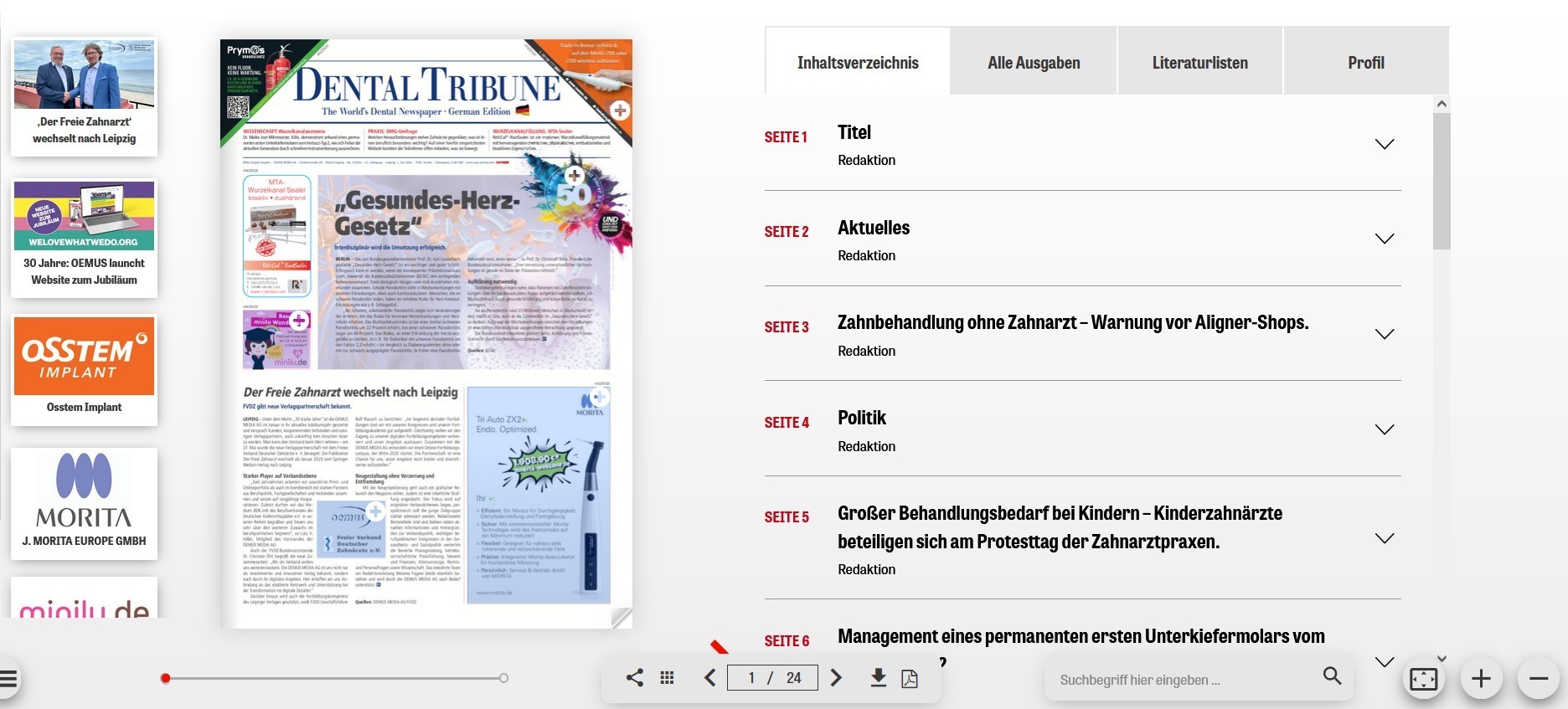Open the Politik article link
This screenshot has height=709, width=1568.
[862, 418]
